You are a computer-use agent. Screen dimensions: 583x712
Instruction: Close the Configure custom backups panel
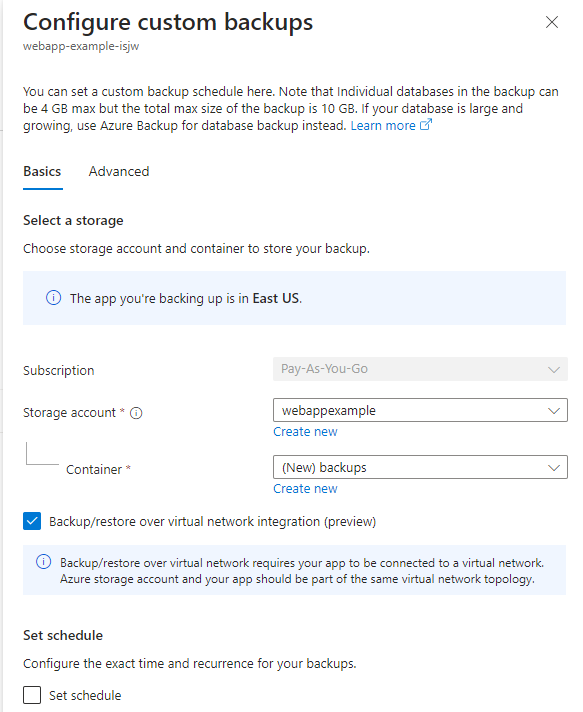tap(552, 22)
